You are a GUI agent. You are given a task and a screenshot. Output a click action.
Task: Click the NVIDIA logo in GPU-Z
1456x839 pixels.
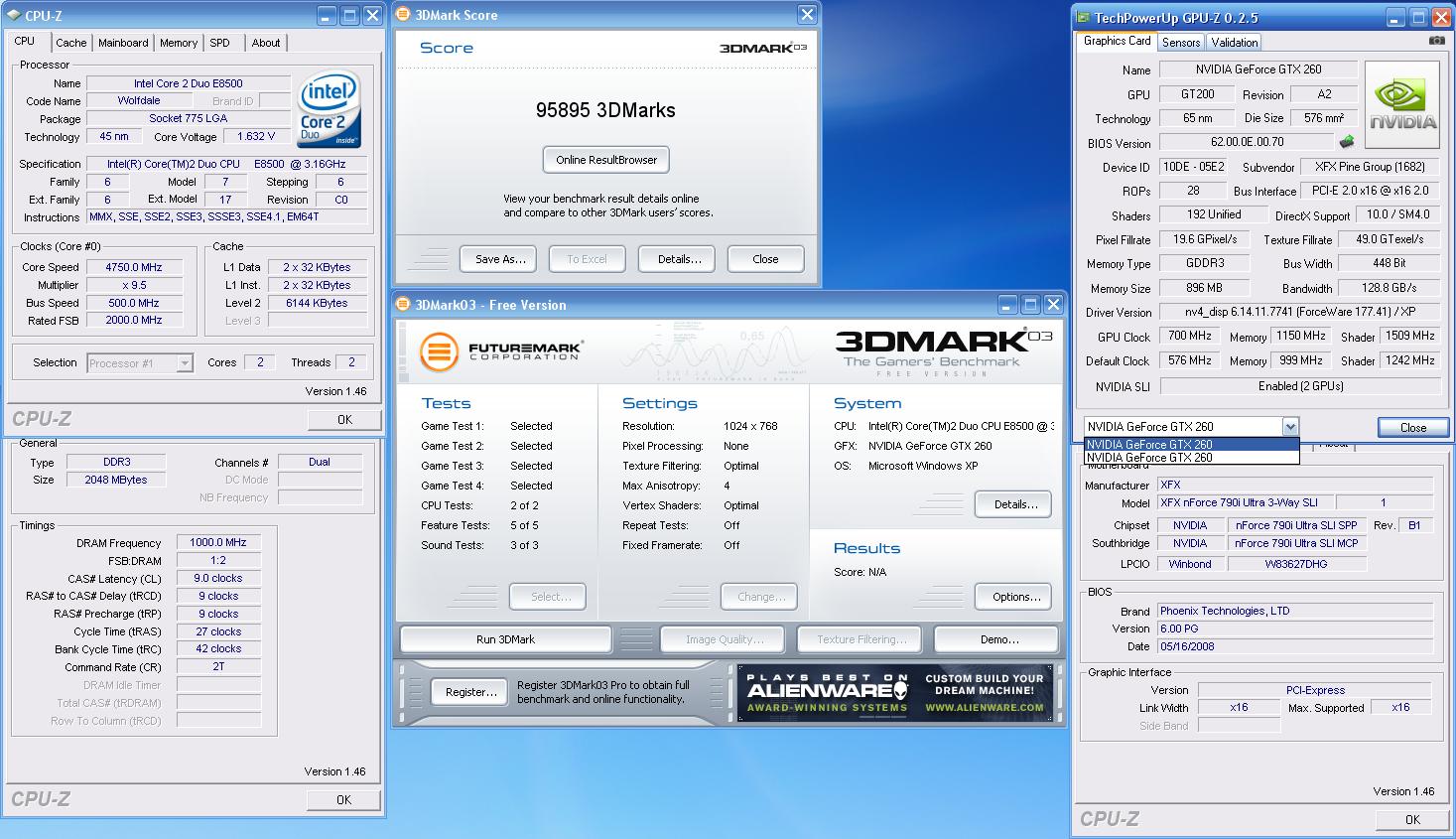tap(1402, 105)
